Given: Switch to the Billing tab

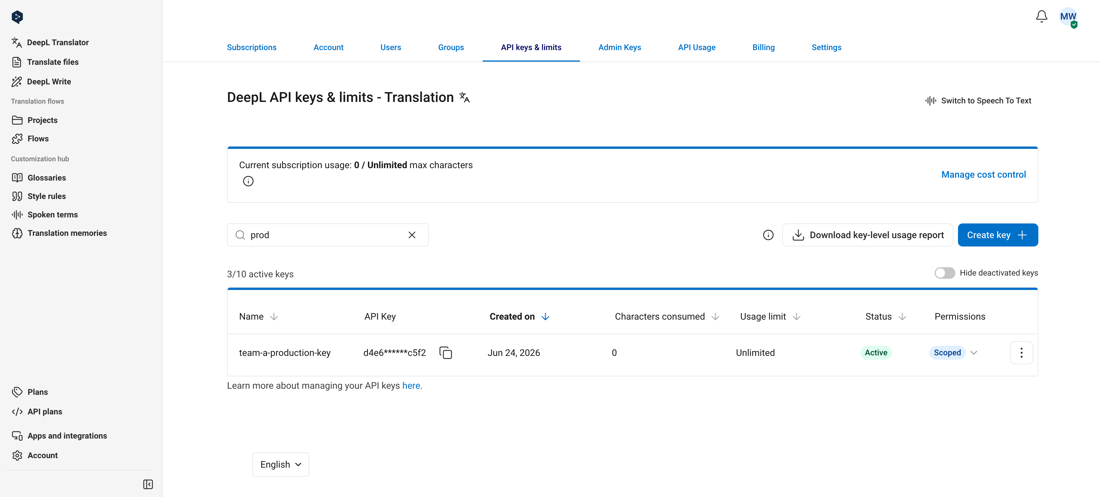Looking at the screenshot, I should pyautogui.click(x=763, y=48).
